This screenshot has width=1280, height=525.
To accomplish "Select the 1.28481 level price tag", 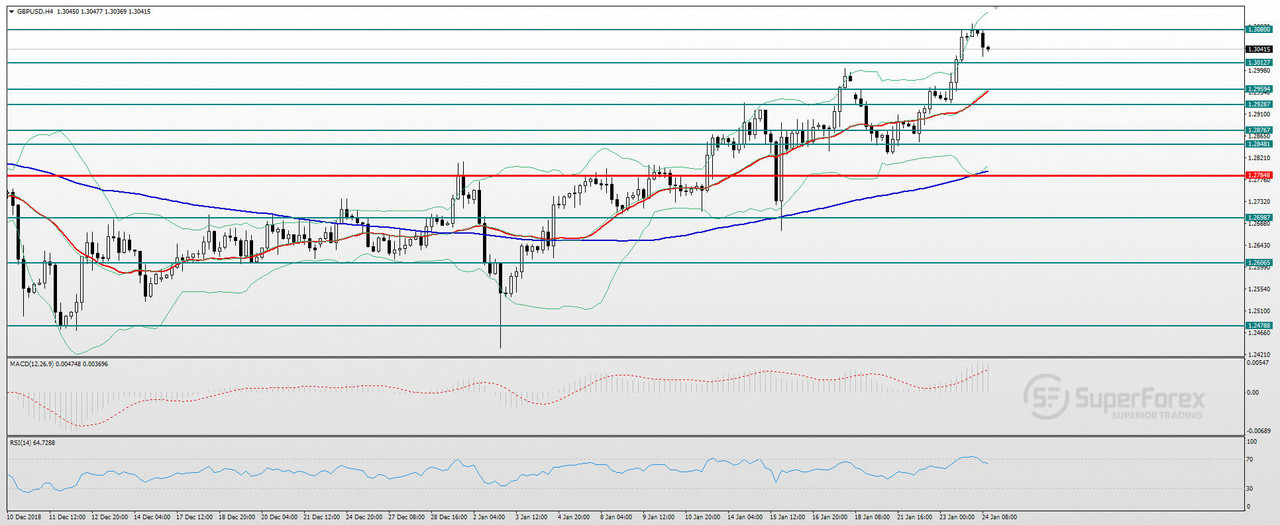I will pyautogui.click(x=1258, y=144).
